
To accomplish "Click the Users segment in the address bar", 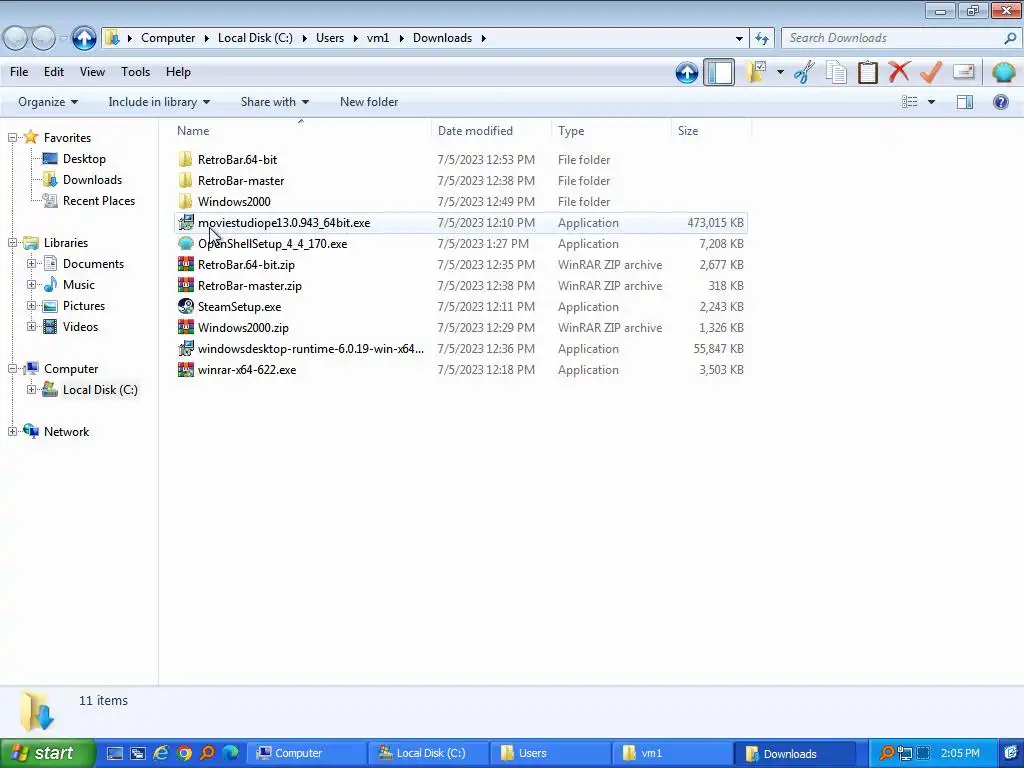I will (330, 38).
